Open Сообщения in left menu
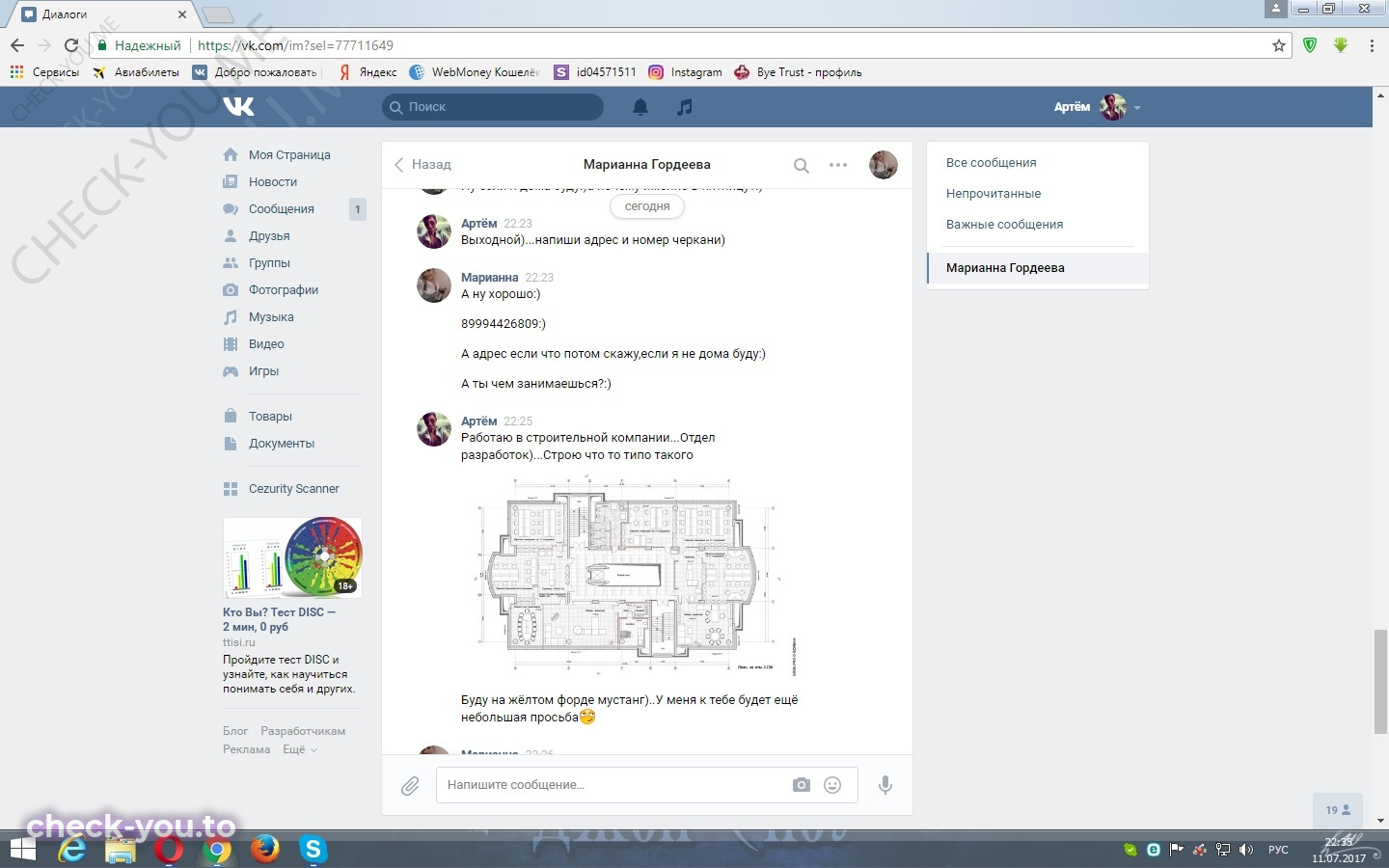The width and height of the screenshot is (1389, 868). [x=282, y=208]
